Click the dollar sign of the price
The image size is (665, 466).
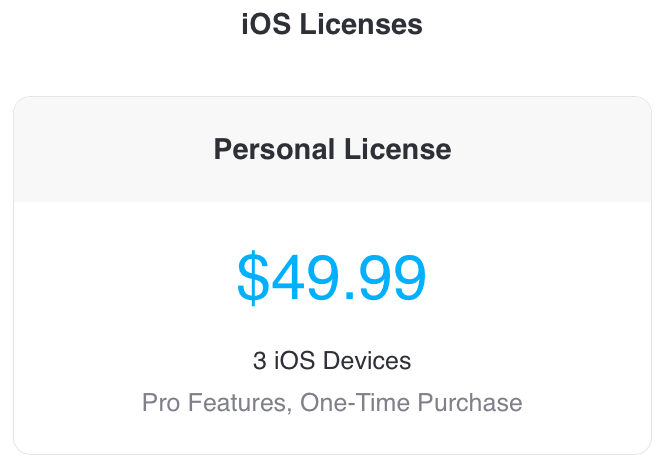pyautogui.click(x=253, y=277)
